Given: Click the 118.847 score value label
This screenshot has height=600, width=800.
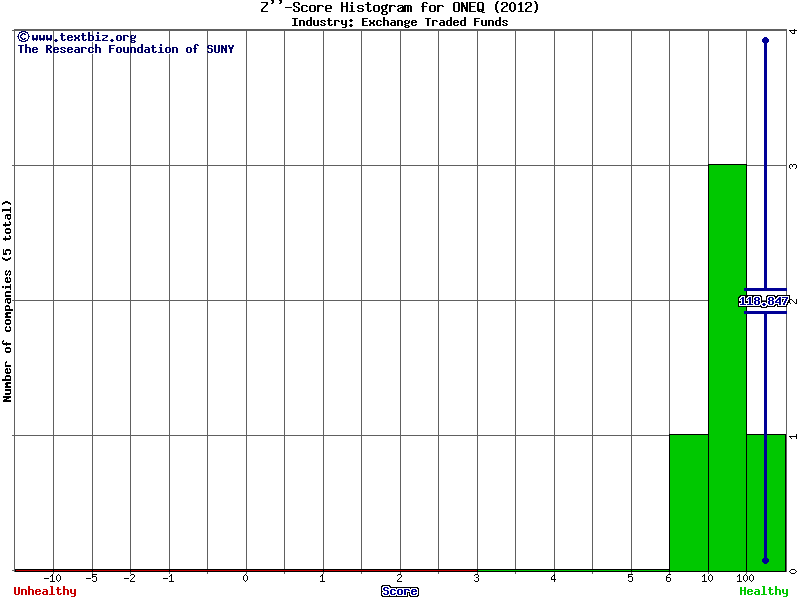Looking at the screenshot, I should (x=764, y=301).
